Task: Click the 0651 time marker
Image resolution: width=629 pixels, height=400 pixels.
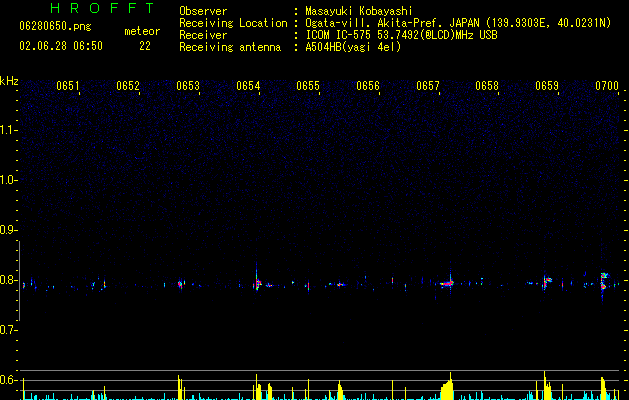Action: [68, 86]
